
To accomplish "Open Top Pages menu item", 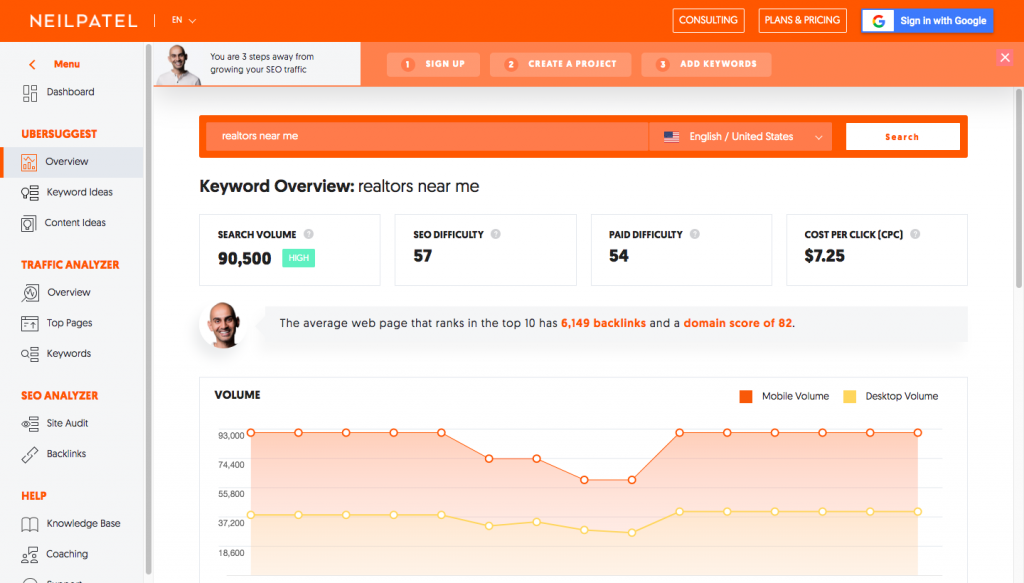I will (69, 323).
